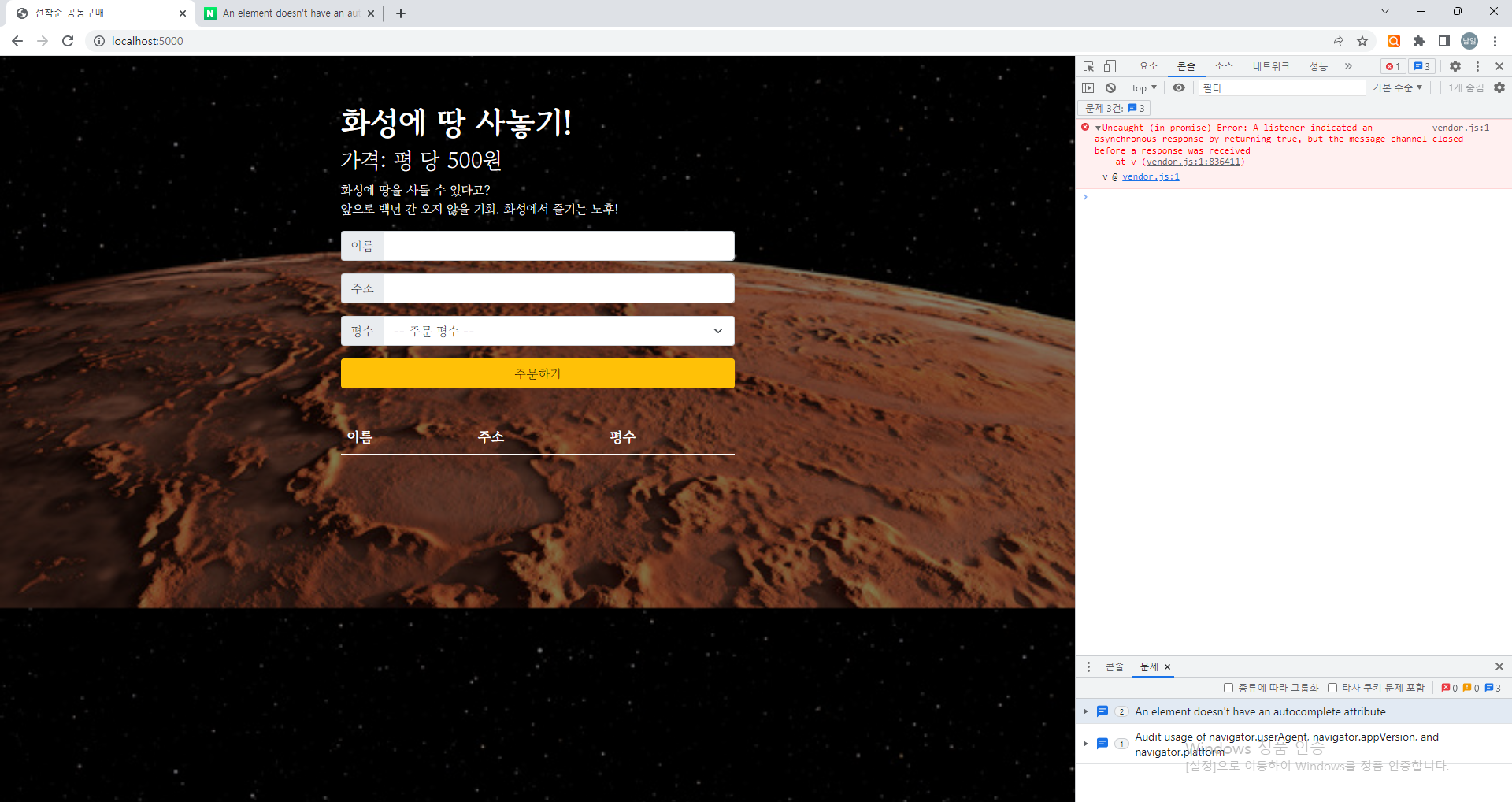This screenshot has width=1512, height=802.
Task: Click the console 필터 input
Action: coord(1282,87)
